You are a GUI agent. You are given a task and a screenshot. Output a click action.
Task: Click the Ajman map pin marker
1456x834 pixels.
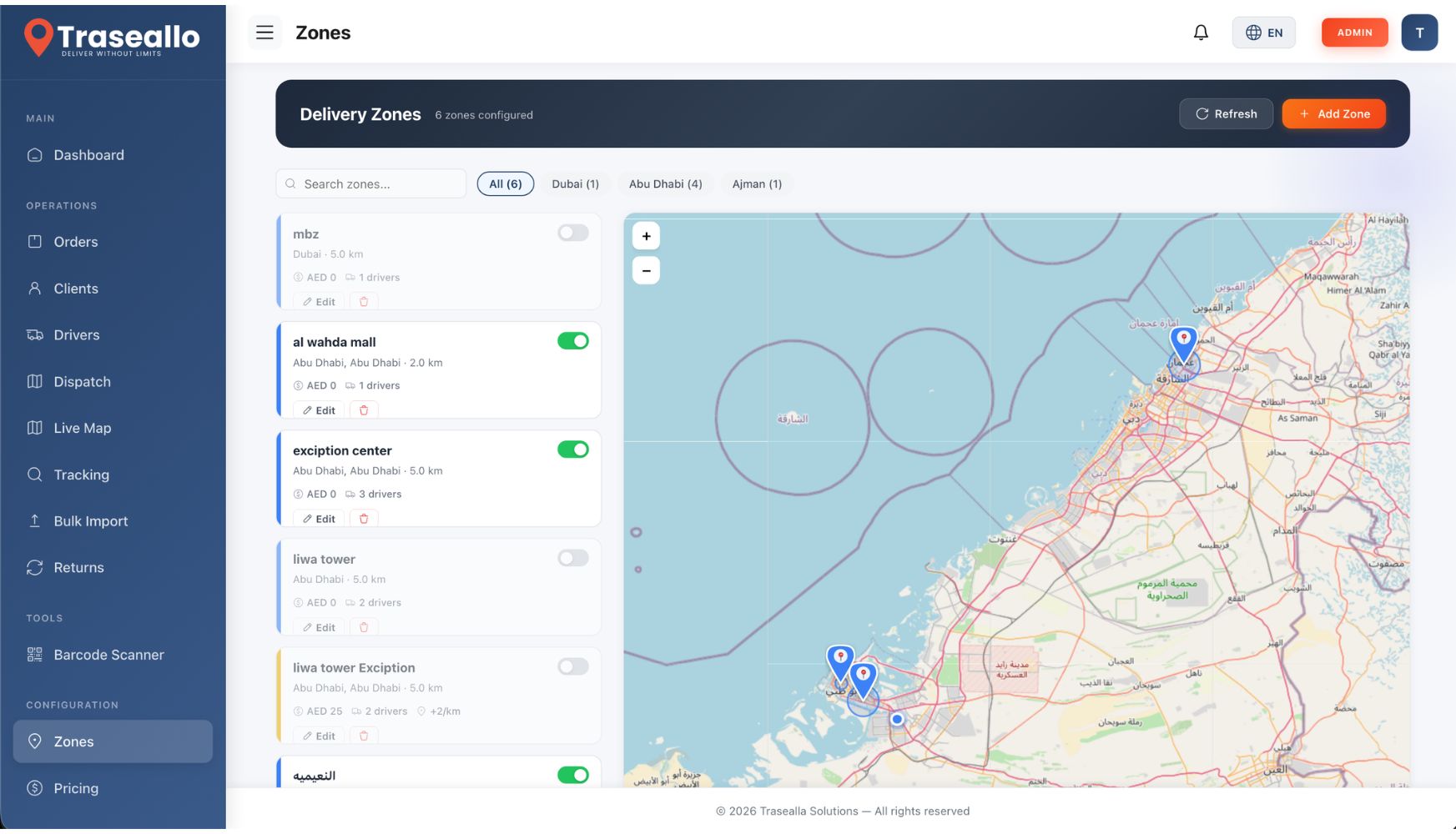coord(1182,342)
